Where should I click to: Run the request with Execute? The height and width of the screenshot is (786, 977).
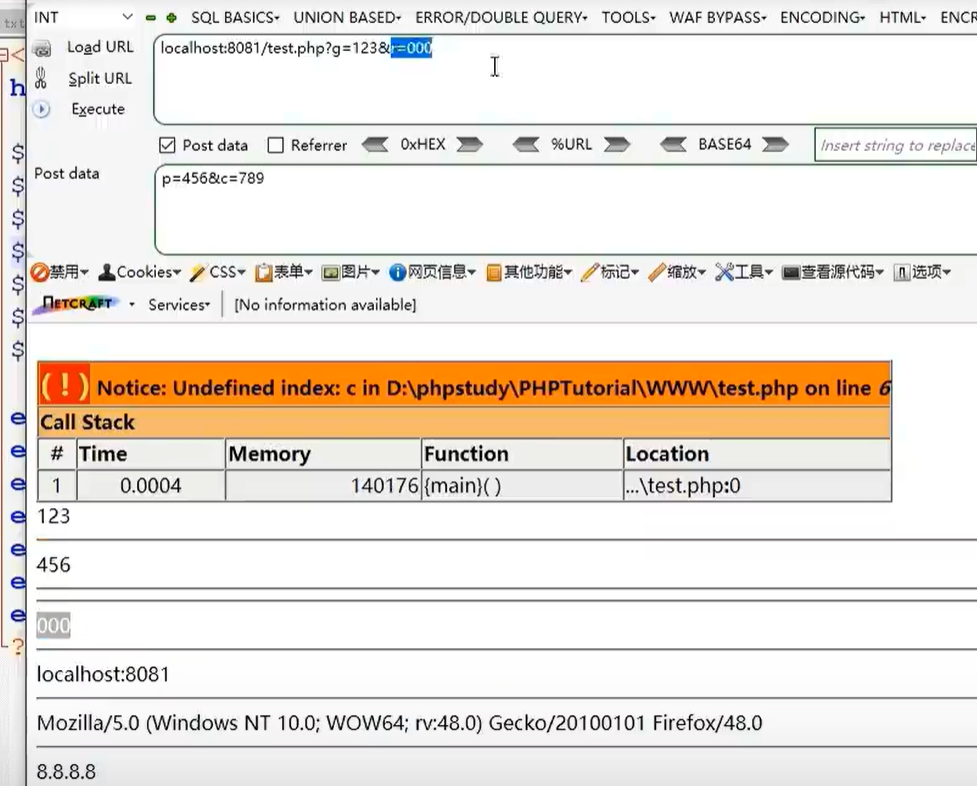[x=79, y=109]
